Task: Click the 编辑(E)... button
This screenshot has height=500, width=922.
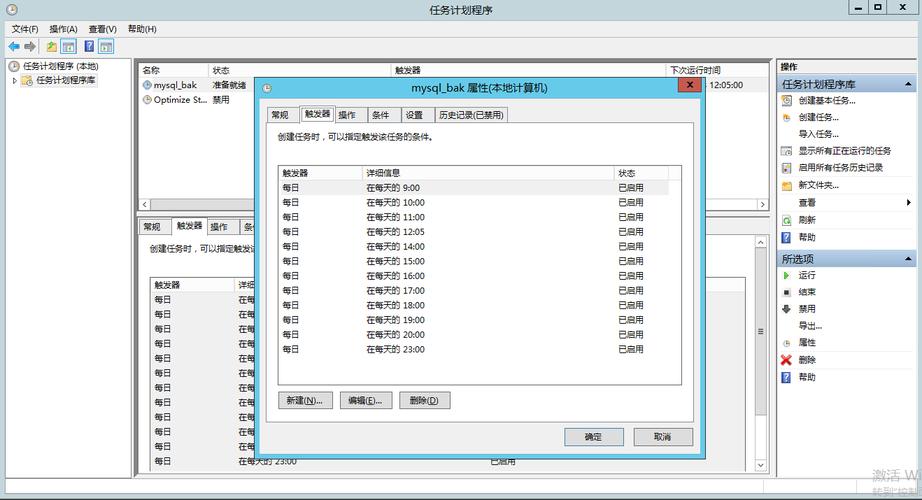Action: [x=365, y=401]
